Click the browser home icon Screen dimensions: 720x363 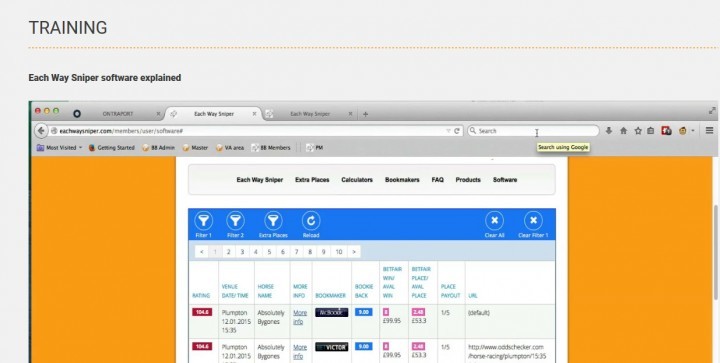[x=623, y=131]
